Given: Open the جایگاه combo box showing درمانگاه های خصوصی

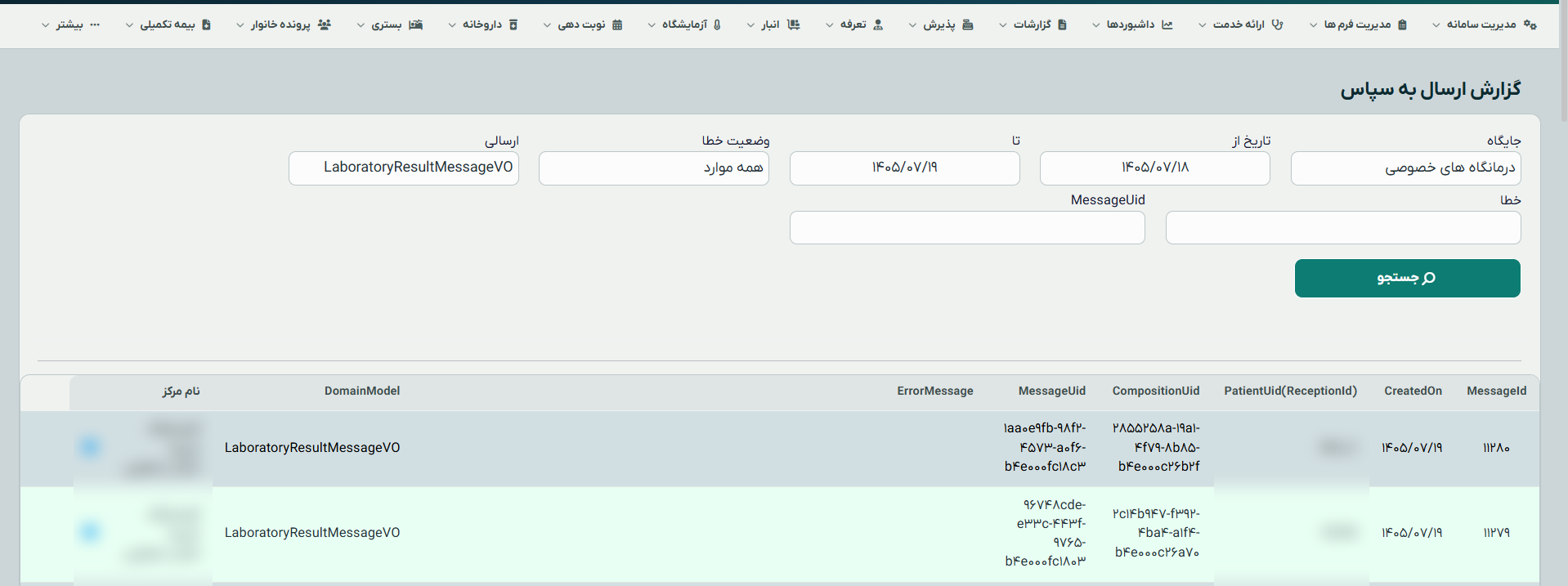Looking at the screenshot, I should pyautogui.click(x=1405, y=168).
